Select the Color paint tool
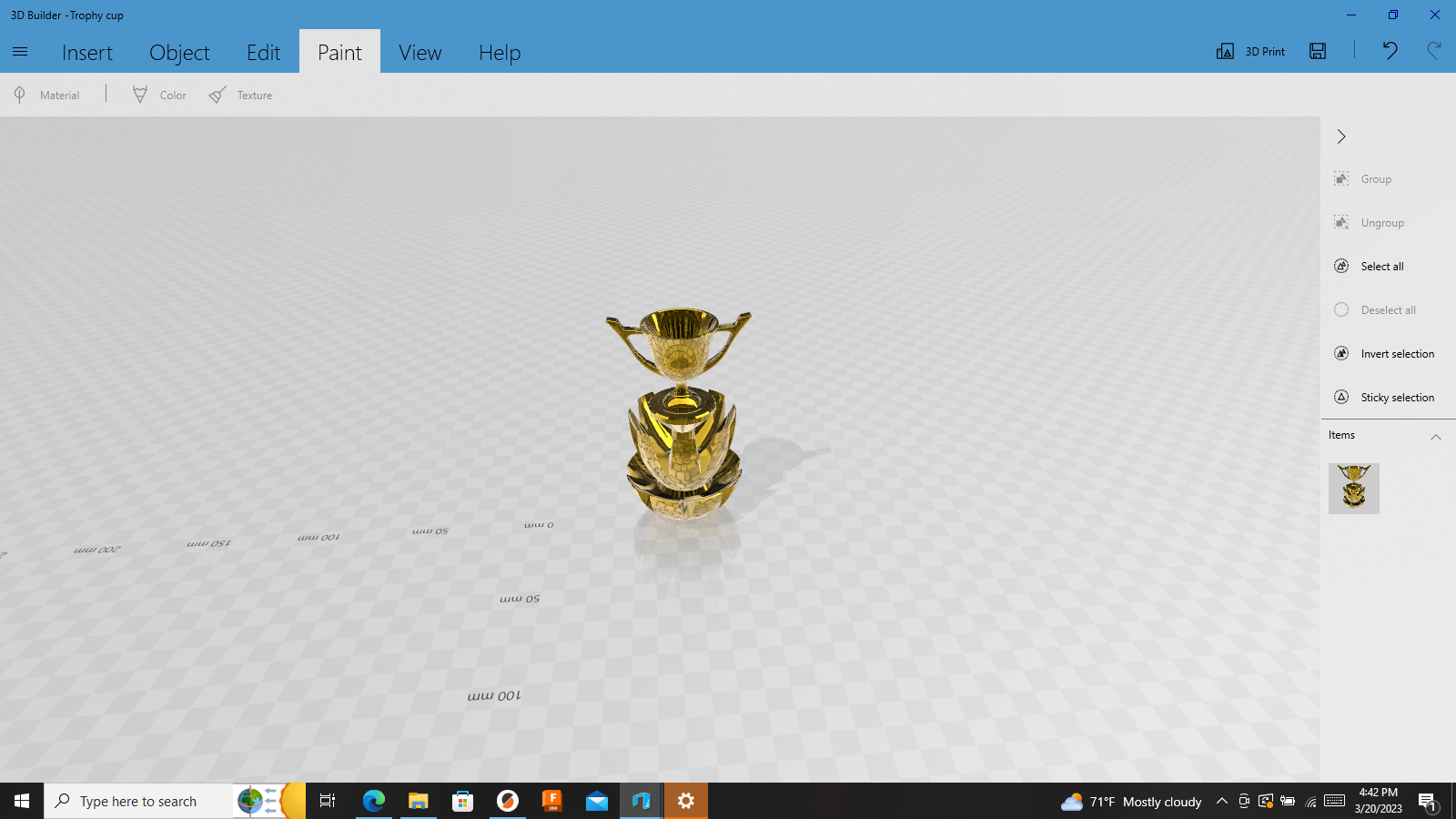This screenshot has width=1456, height=819. [x=158, y=95]
